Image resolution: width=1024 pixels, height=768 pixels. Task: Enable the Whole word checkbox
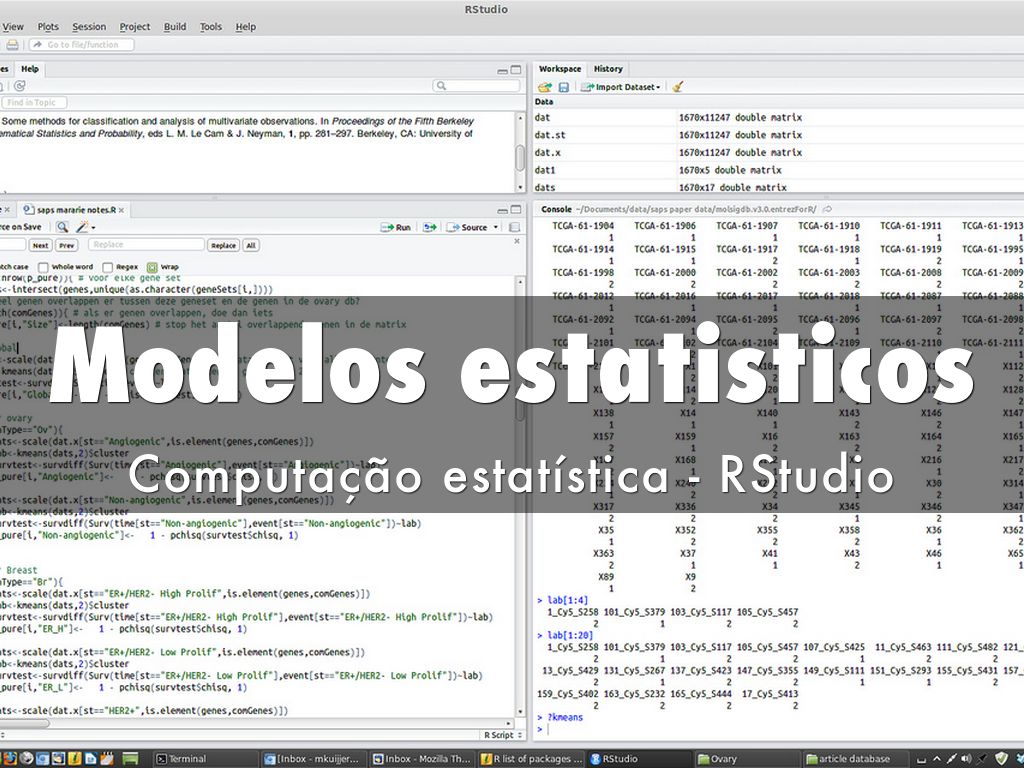point(45,267)
